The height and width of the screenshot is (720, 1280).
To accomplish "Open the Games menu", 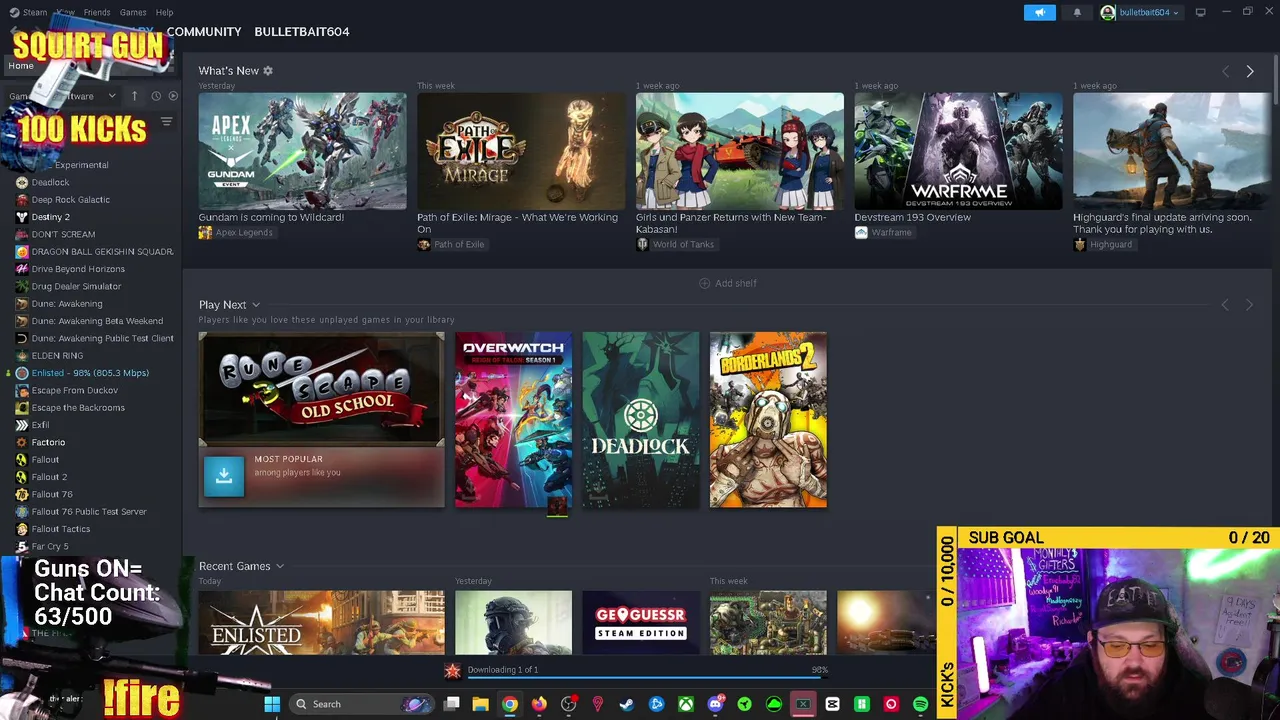I will point(133,12).
